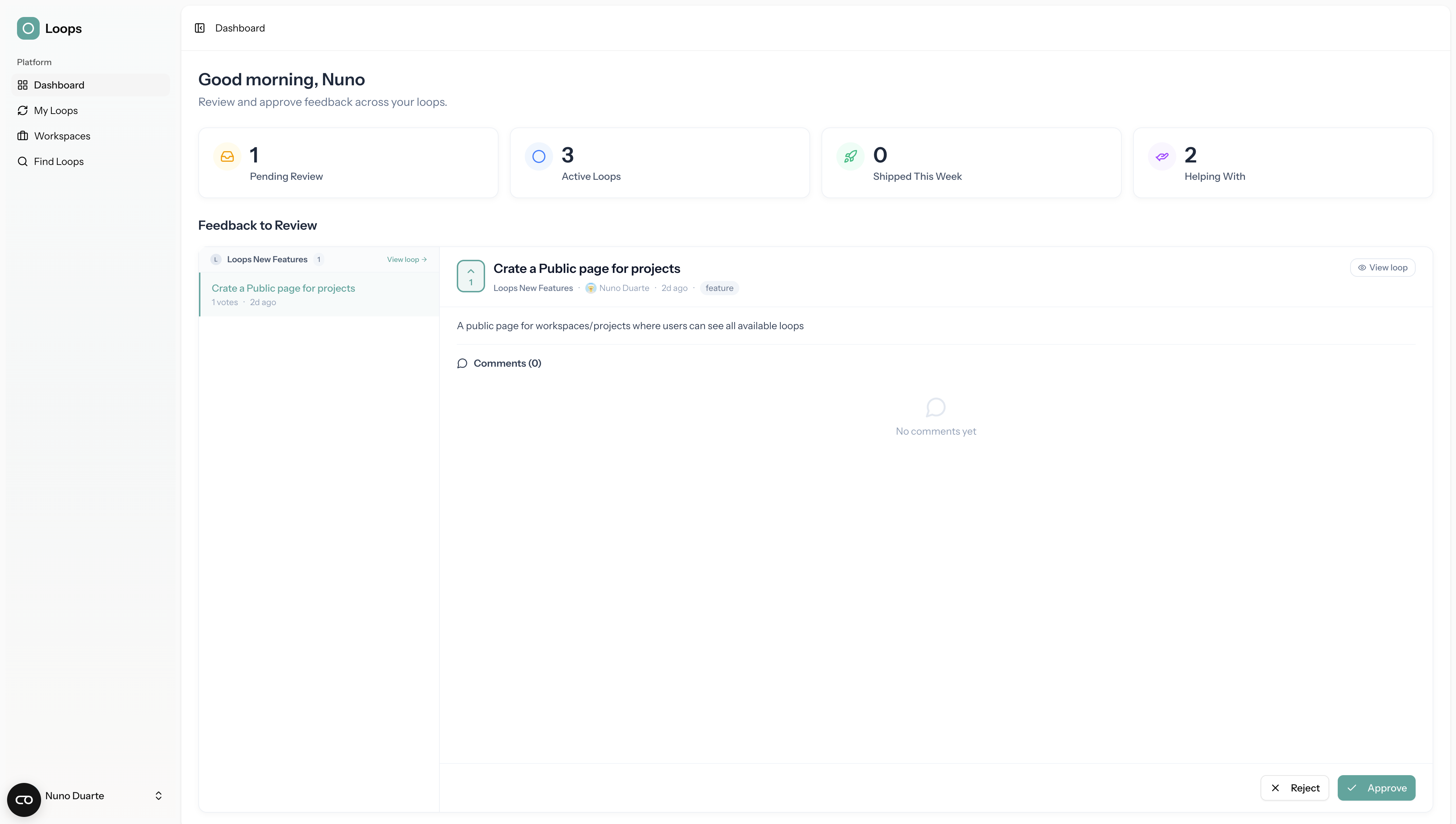Click the circle icon on the Active Loops card

point(538,156)
